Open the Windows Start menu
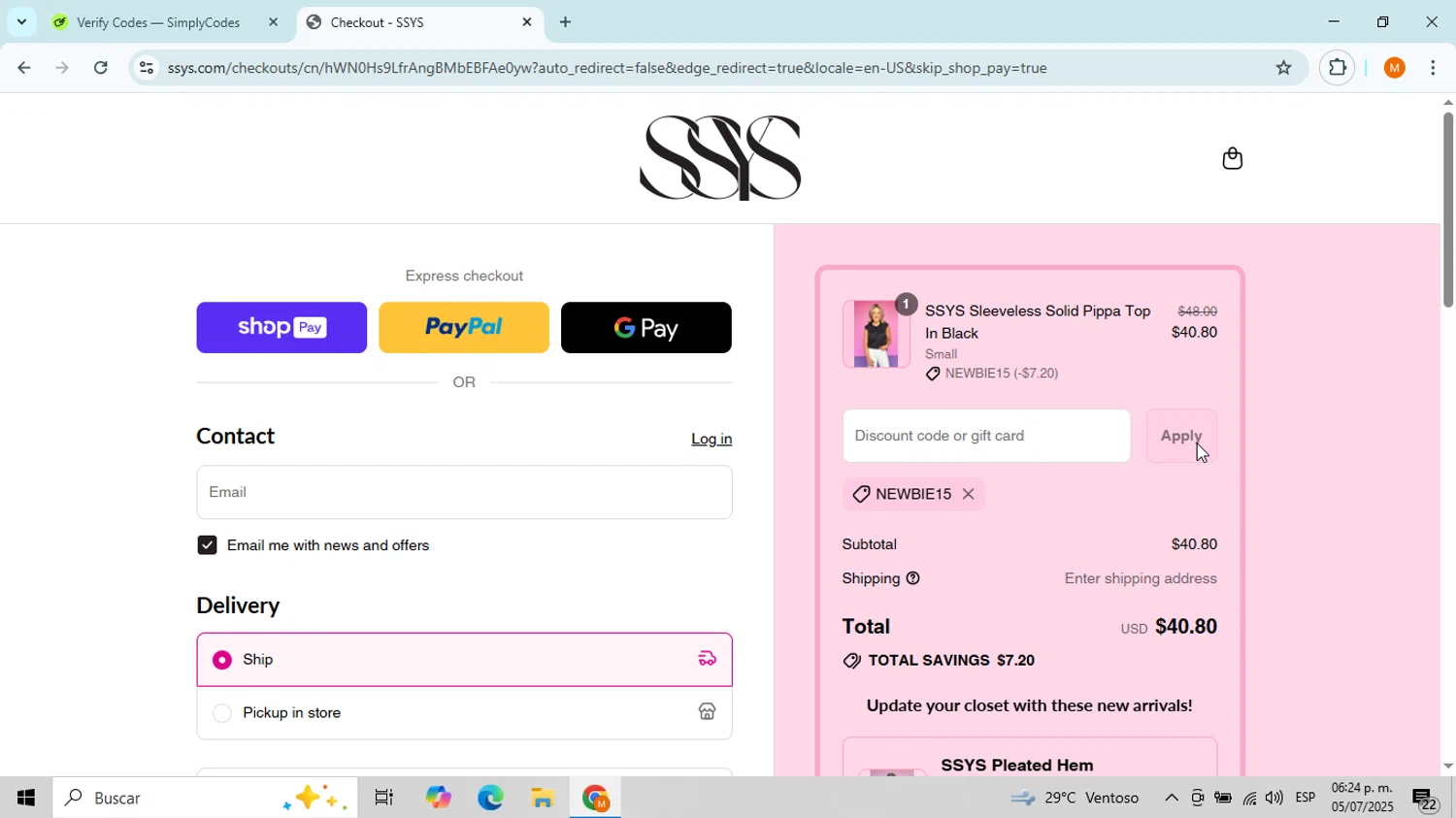 tap(26, 798)
